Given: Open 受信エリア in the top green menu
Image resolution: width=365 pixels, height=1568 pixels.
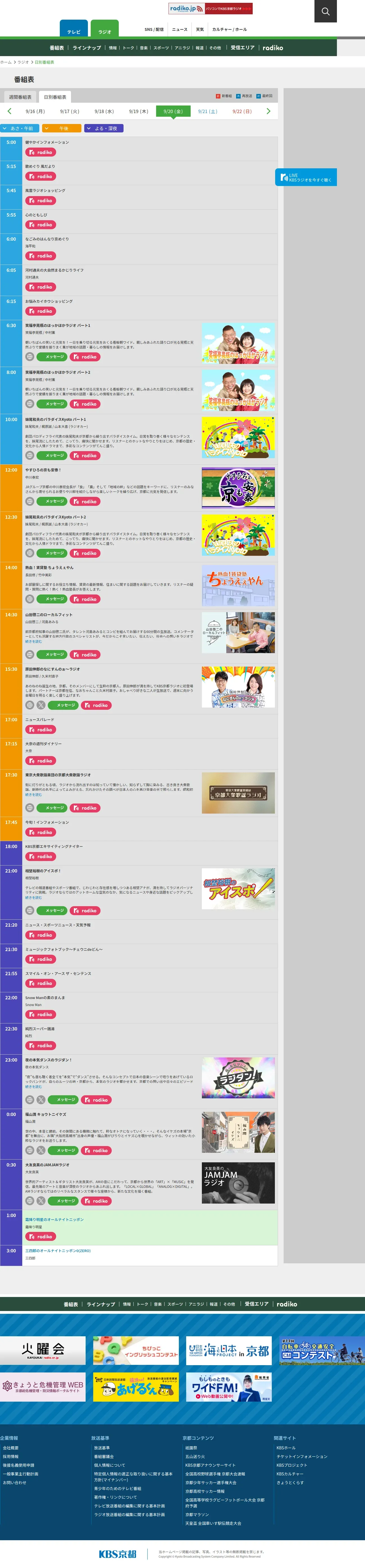Looking at the screenshot, I should pos(243,47).
